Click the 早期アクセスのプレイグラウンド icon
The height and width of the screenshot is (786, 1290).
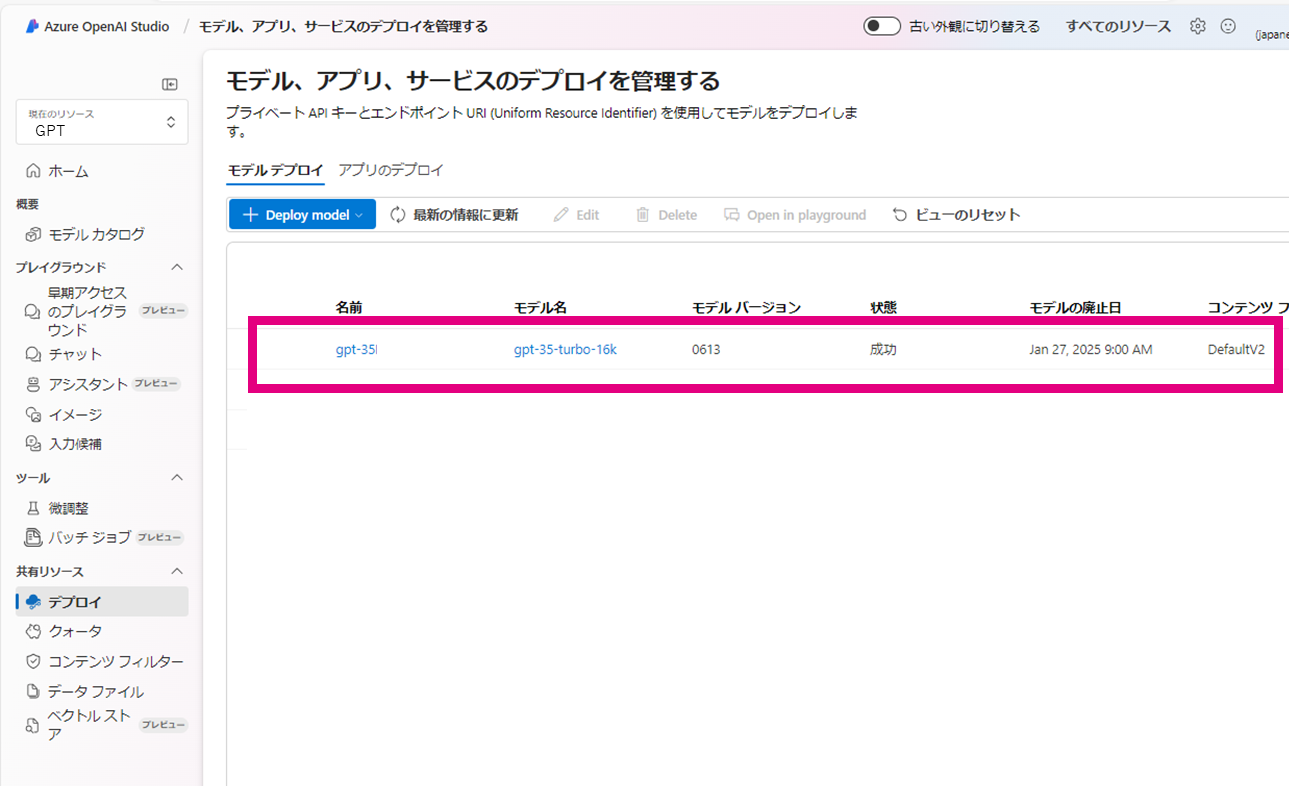pyautogui.click(x=33, y=311)
